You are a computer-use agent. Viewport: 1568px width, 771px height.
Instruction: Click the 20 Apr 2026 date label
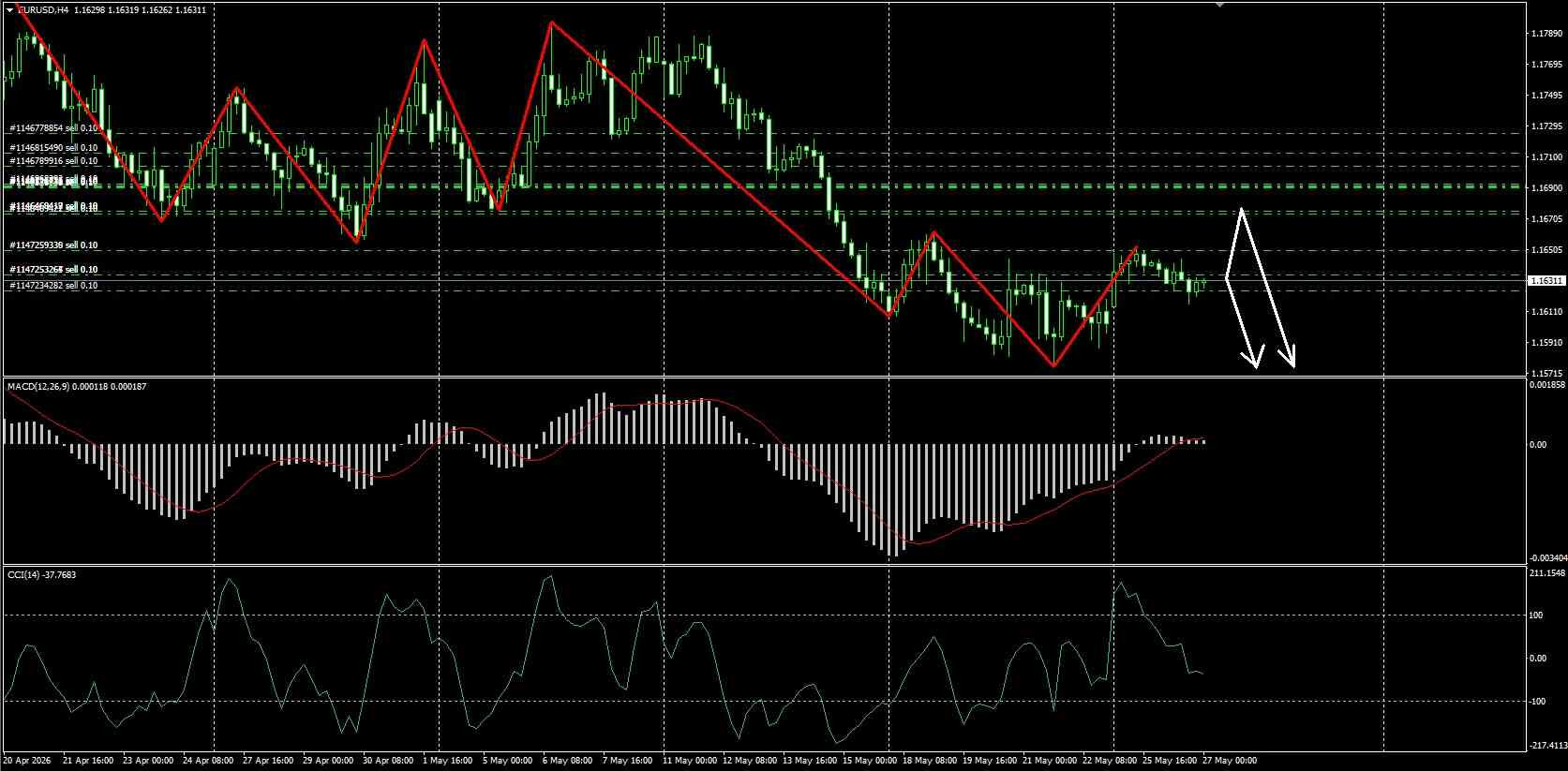pos(26,760)
